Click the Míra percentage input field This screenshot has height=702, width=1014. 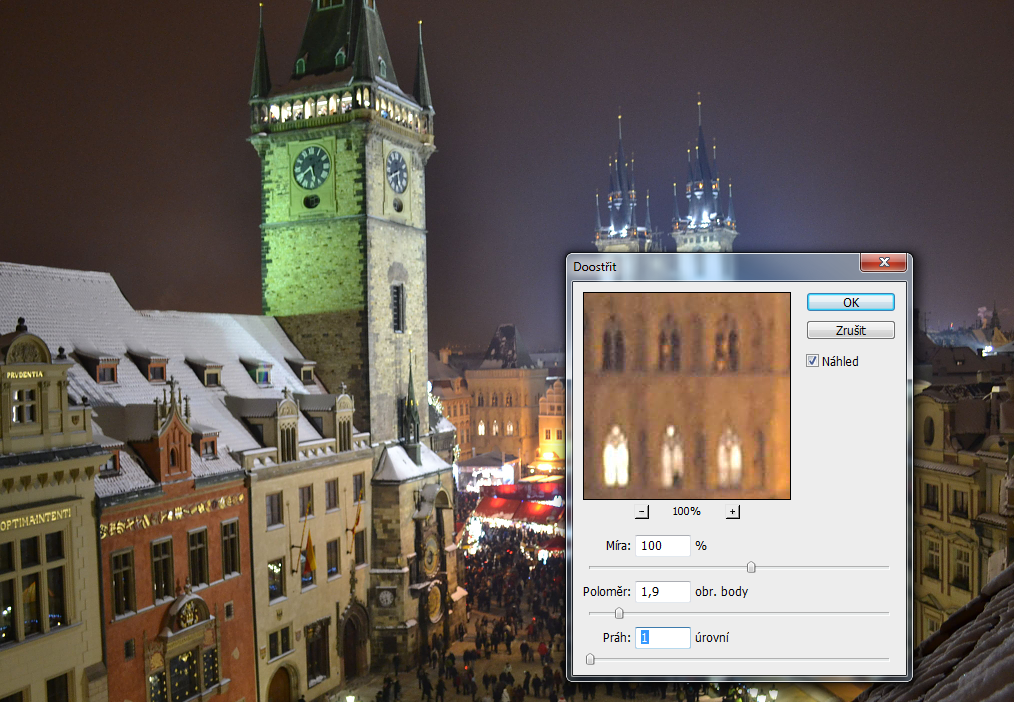[662, 546]
